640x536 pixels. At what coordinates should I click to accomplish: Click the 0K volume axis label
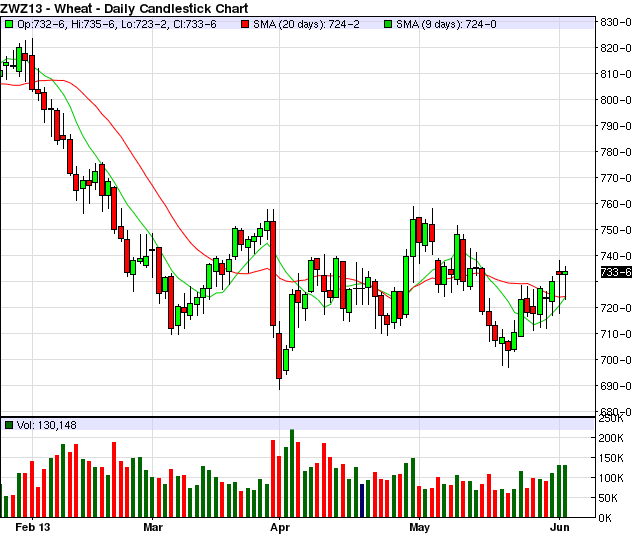click(x=605, y=518)
